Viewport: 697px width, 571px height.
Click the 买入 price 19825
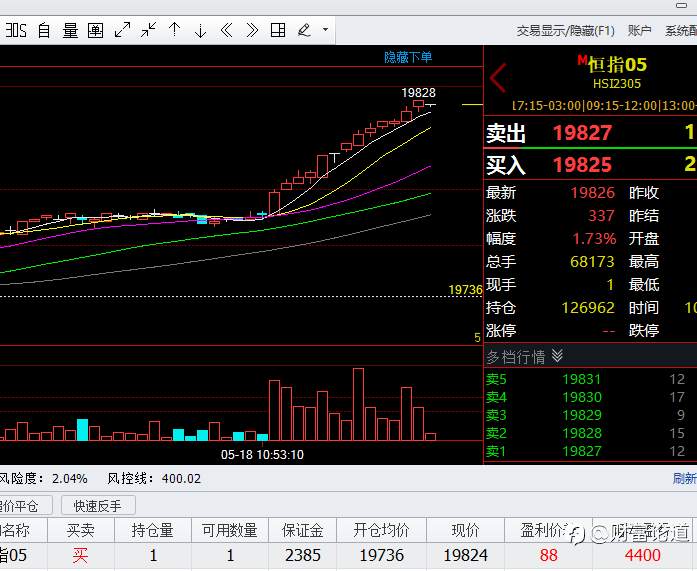[x=582, y=165]
